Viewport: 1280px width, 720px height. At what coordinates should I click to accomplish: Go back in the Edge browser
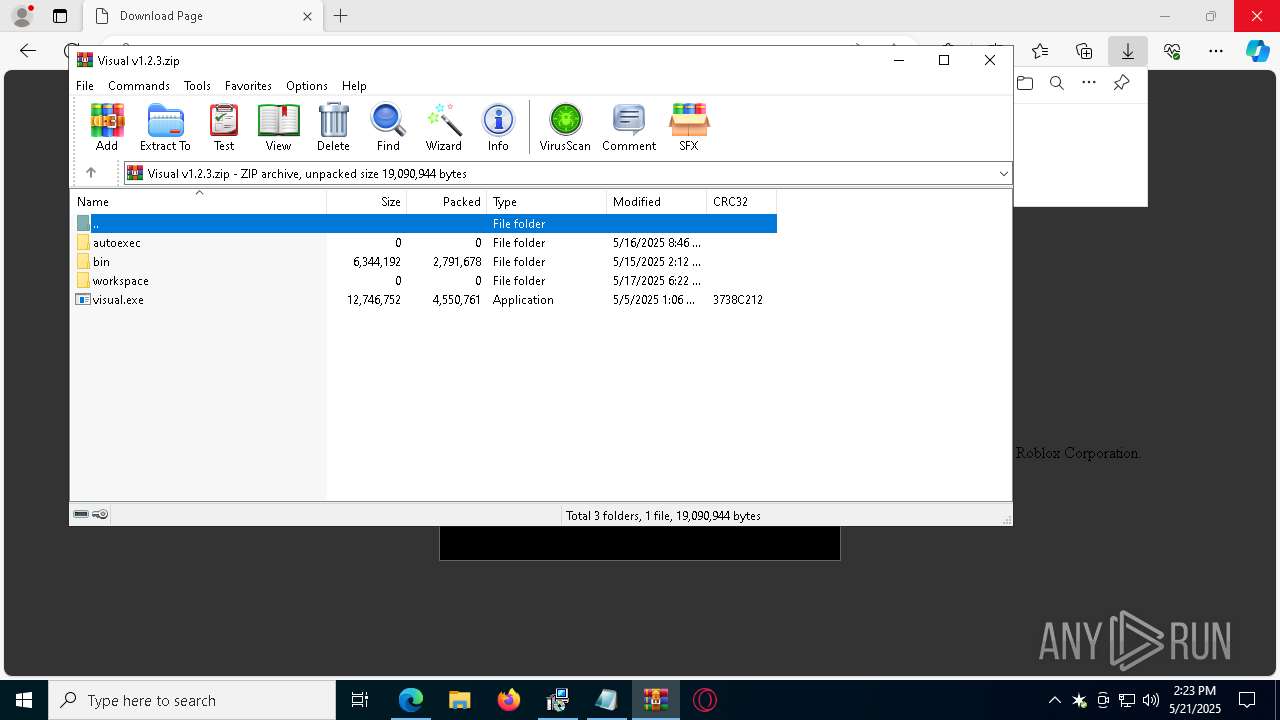[x=28, y=51]
